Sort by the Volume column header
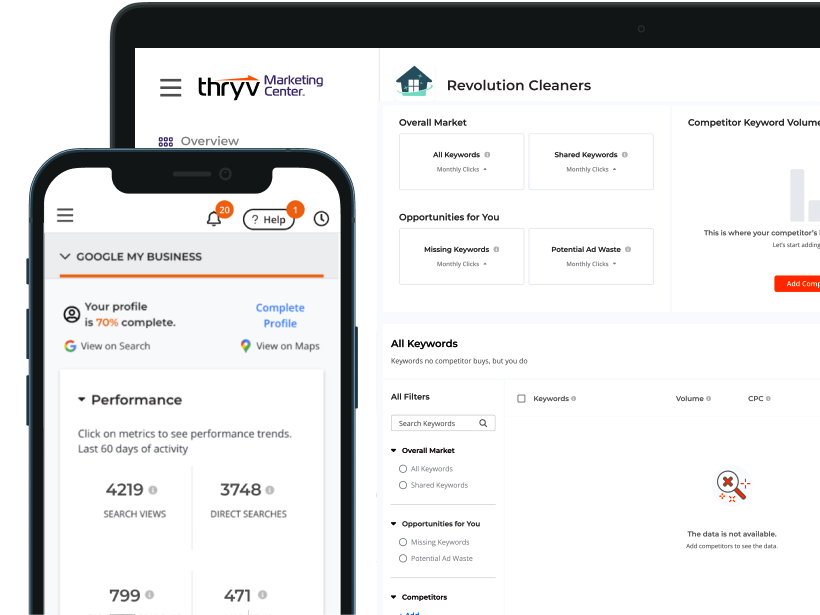Image resolution: width=820 pixels, height=615 pixels. pos(689,398)
